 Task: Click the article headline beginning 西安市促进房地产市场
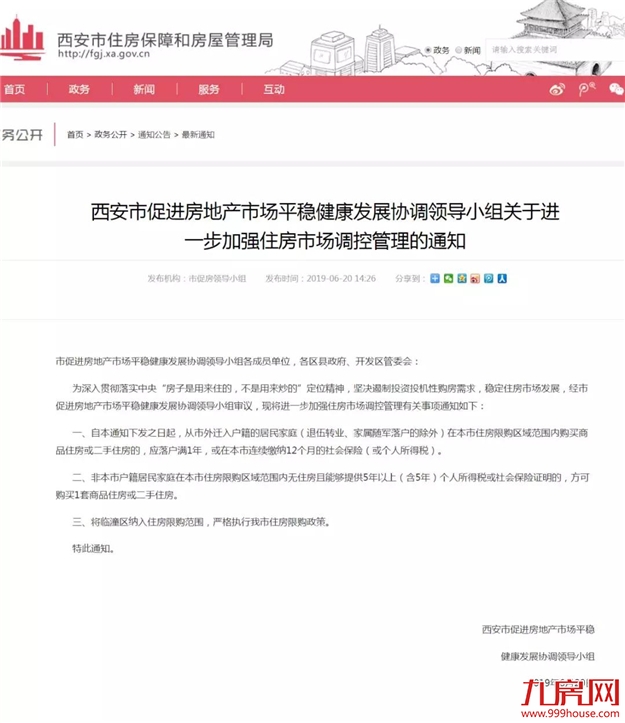325,226
